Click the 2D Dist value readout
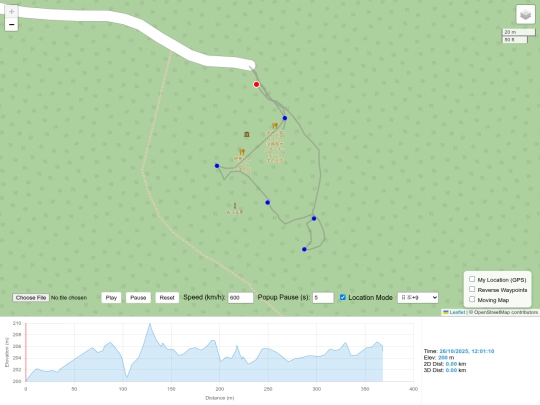 [451, 364]
